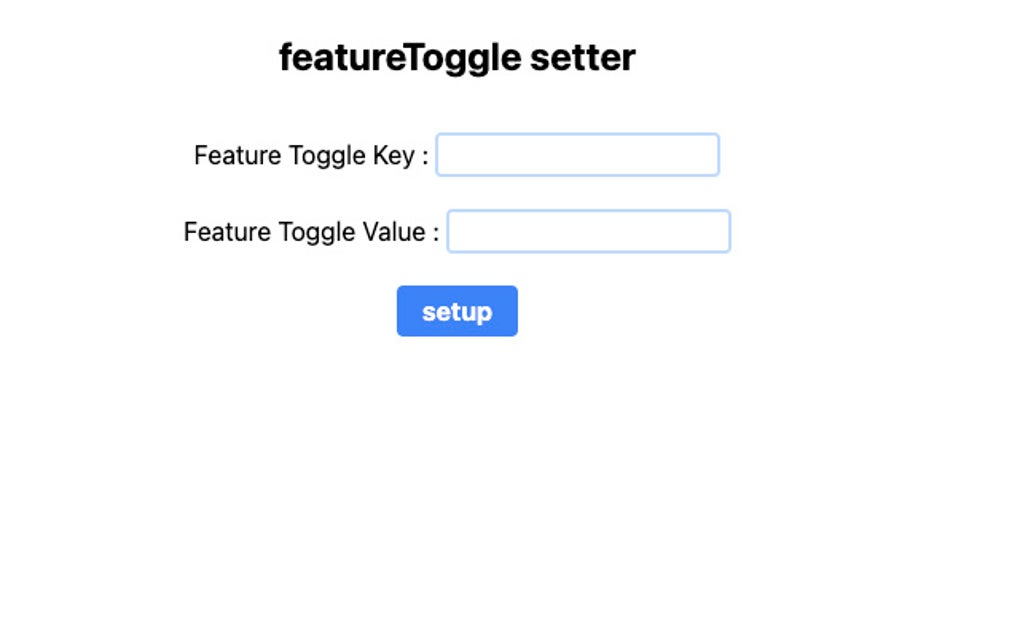Image resolution: width=1020 pixels, height=638 pixels.
Task: Click the Feature Toggle Key label text
Action: coord(310,155)
